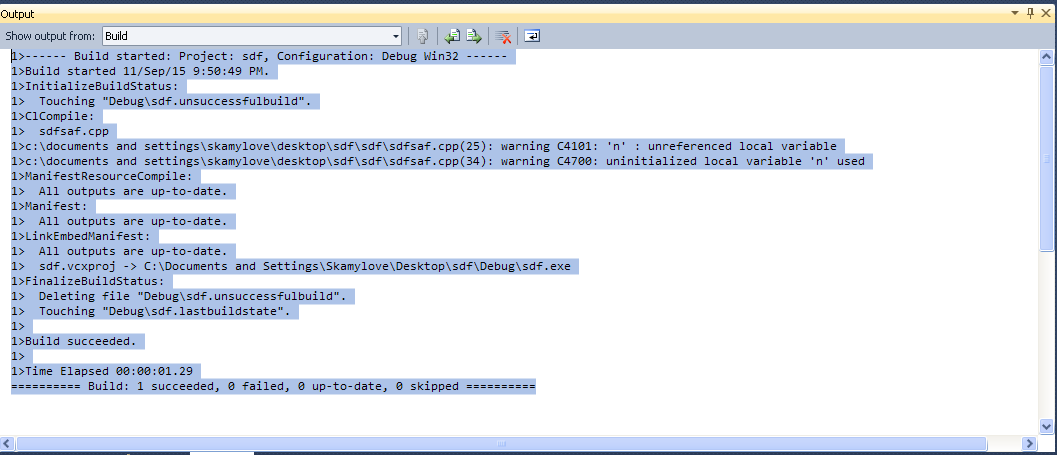The width and height of the screenshot is (1057, 455).
Task: Click horizontal scrollbar right arrow
Action: pyautogui.click(x=1030, y=443)
